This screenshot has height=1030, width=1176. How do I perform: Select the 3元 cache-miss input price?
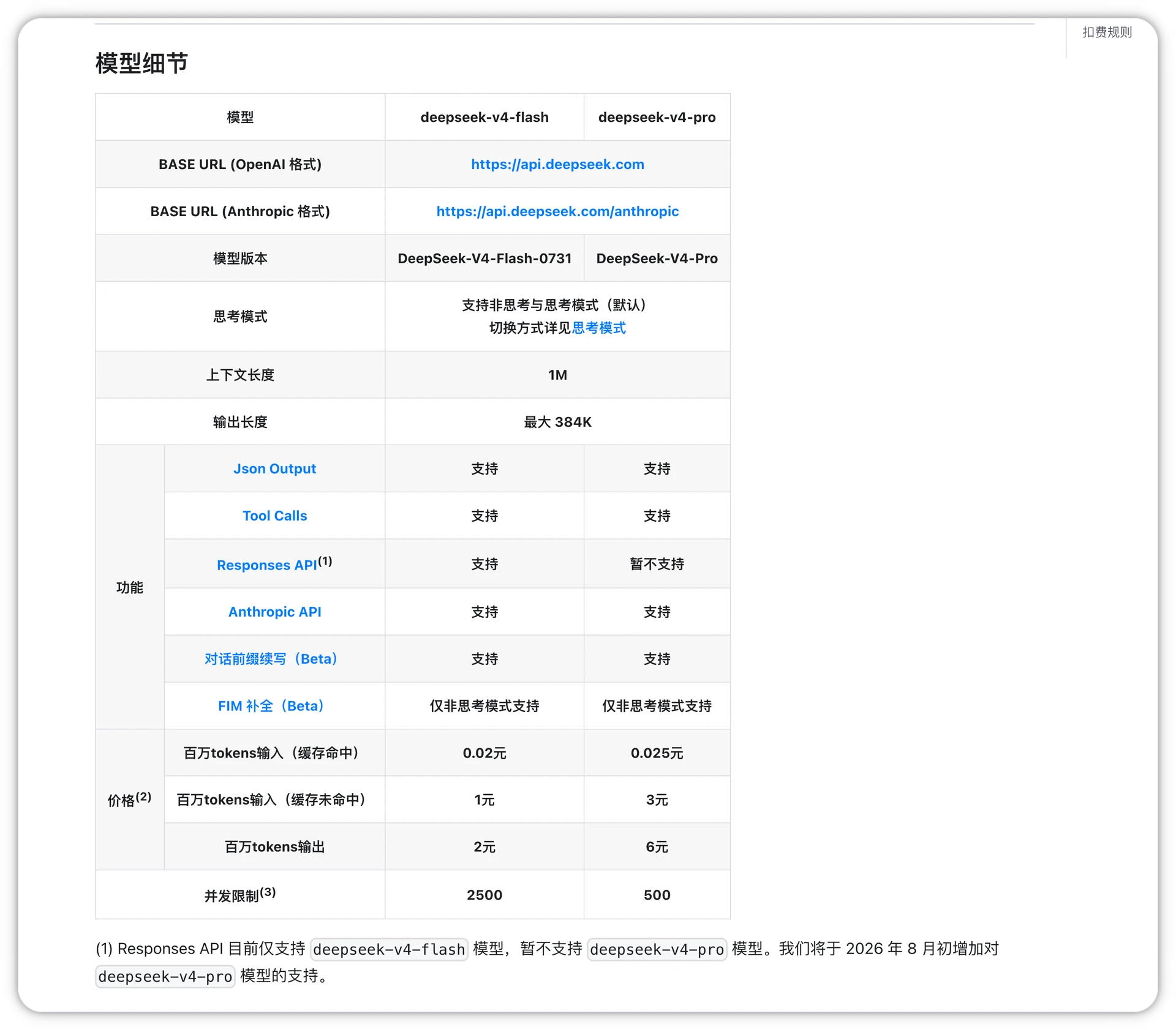657,800
